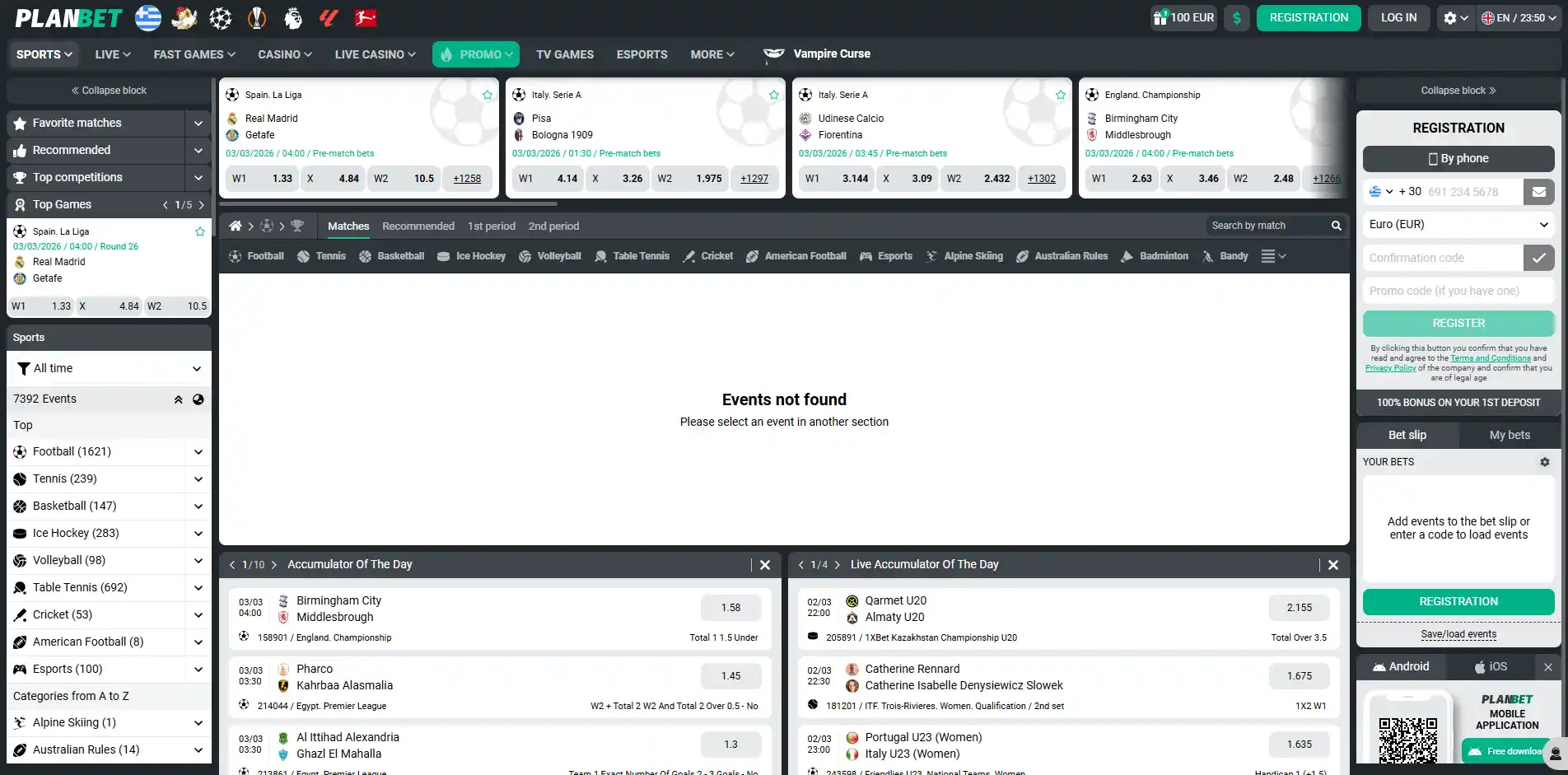The image size is (1568, 775).
Task: Click the By phone registration button
Action: pyautogui.click(x=1458, y=159)
